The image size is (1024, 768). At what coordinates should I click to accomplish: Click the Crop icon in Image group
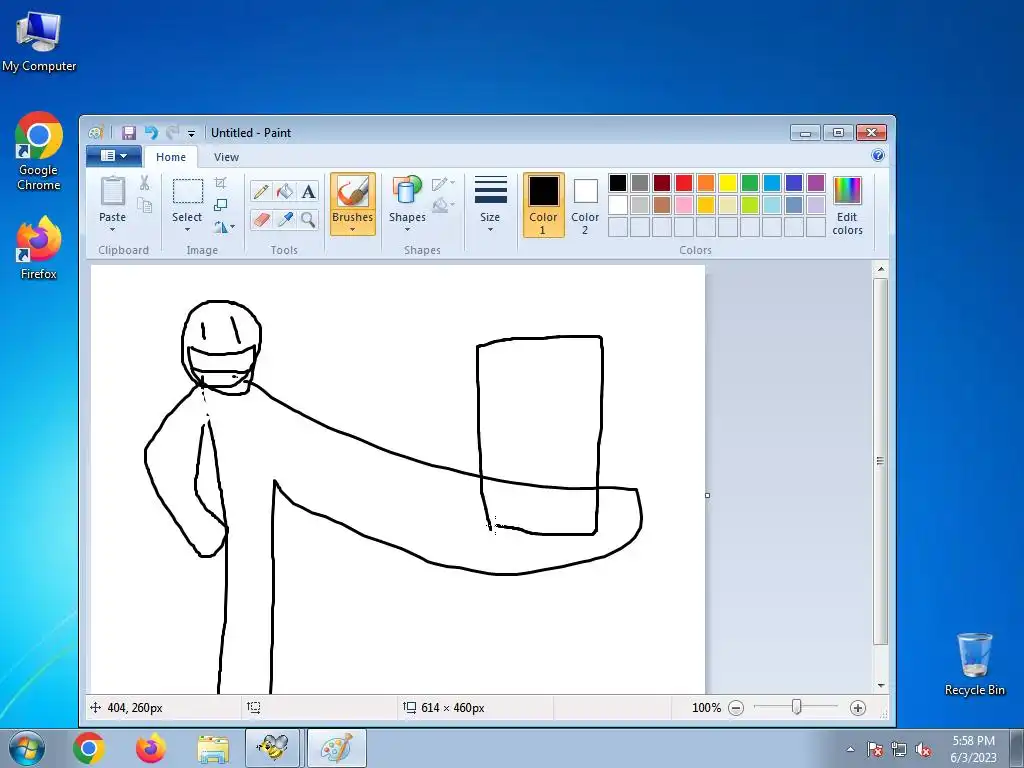pos(221,184)
